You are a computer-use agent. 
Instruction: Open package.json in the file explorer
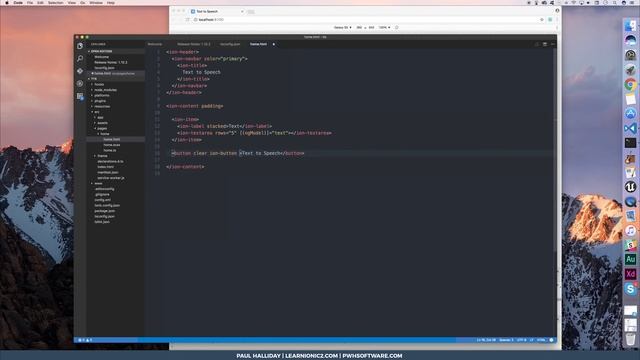(x=104, y=211)
